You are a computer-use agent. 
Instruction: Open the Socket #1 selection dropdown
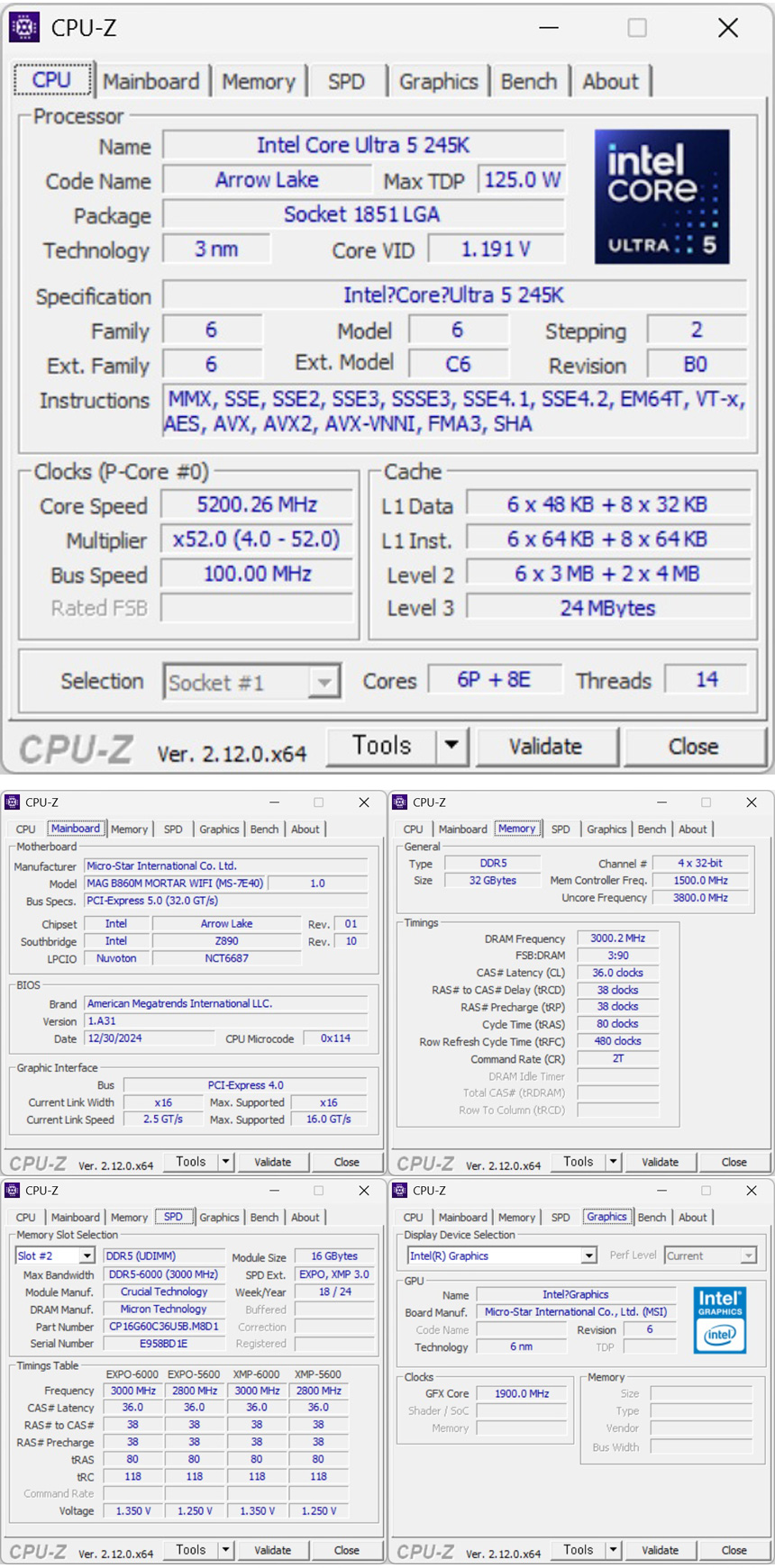click(x=324, y=682)
